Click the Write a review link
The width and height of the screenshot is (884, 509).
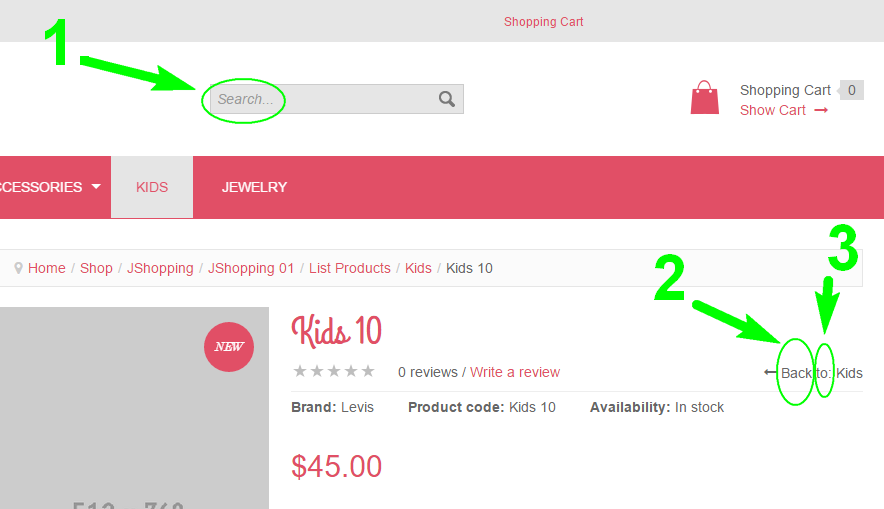[x=515, y=372]
